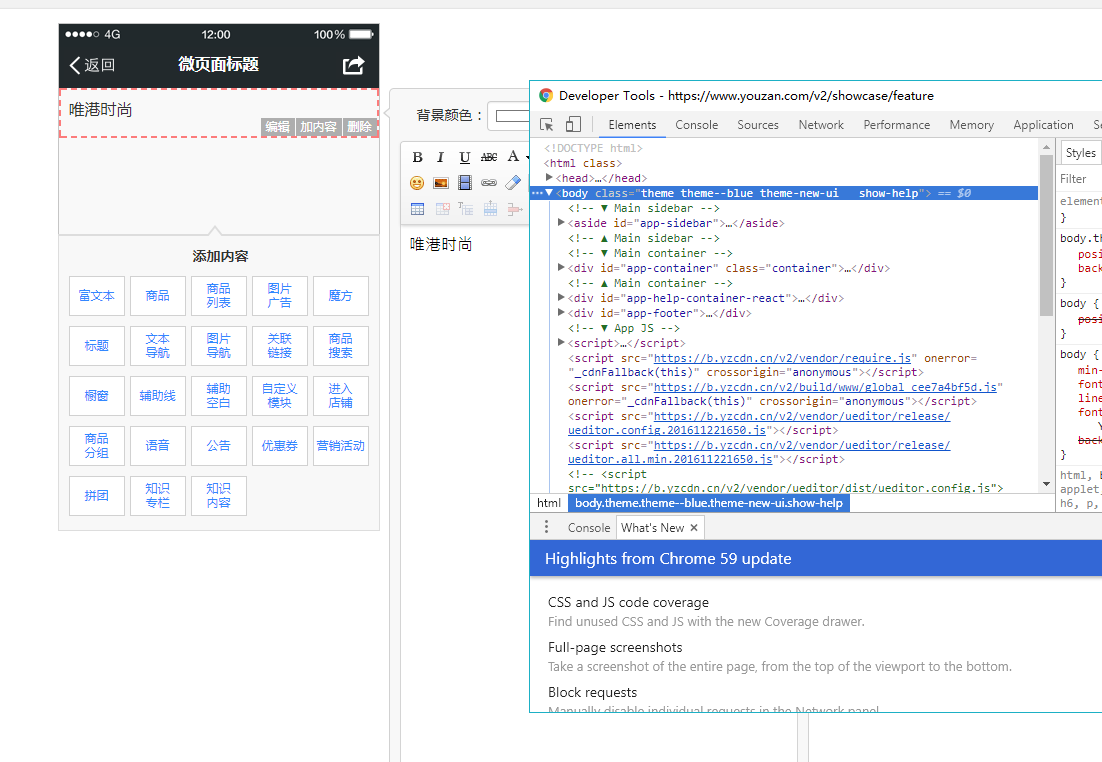Insert an image in the editor

[x=441, y=183]
